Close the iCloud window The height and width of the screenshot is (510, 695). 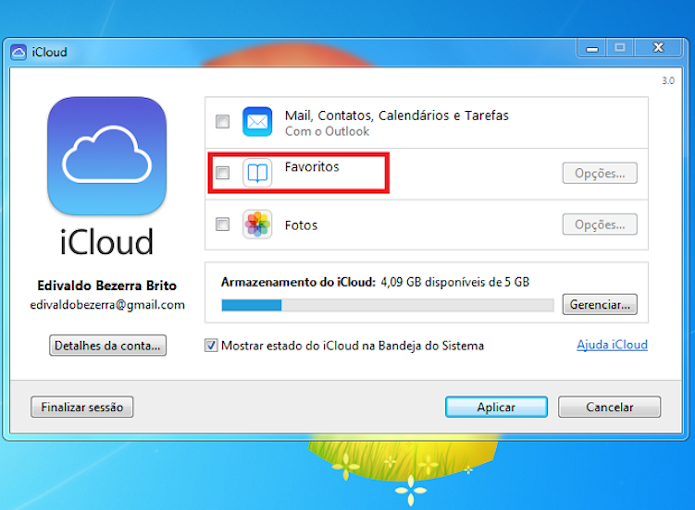(659, 48)
